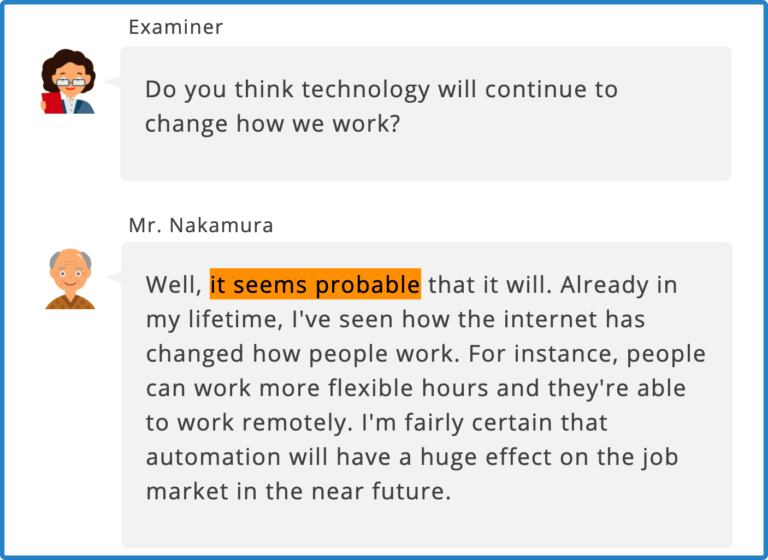The width and height of the screenshot is (768, 560).
Task: Select the "Examiner" speaker name label
Action: pyautogui.click(x=176, y=27)
